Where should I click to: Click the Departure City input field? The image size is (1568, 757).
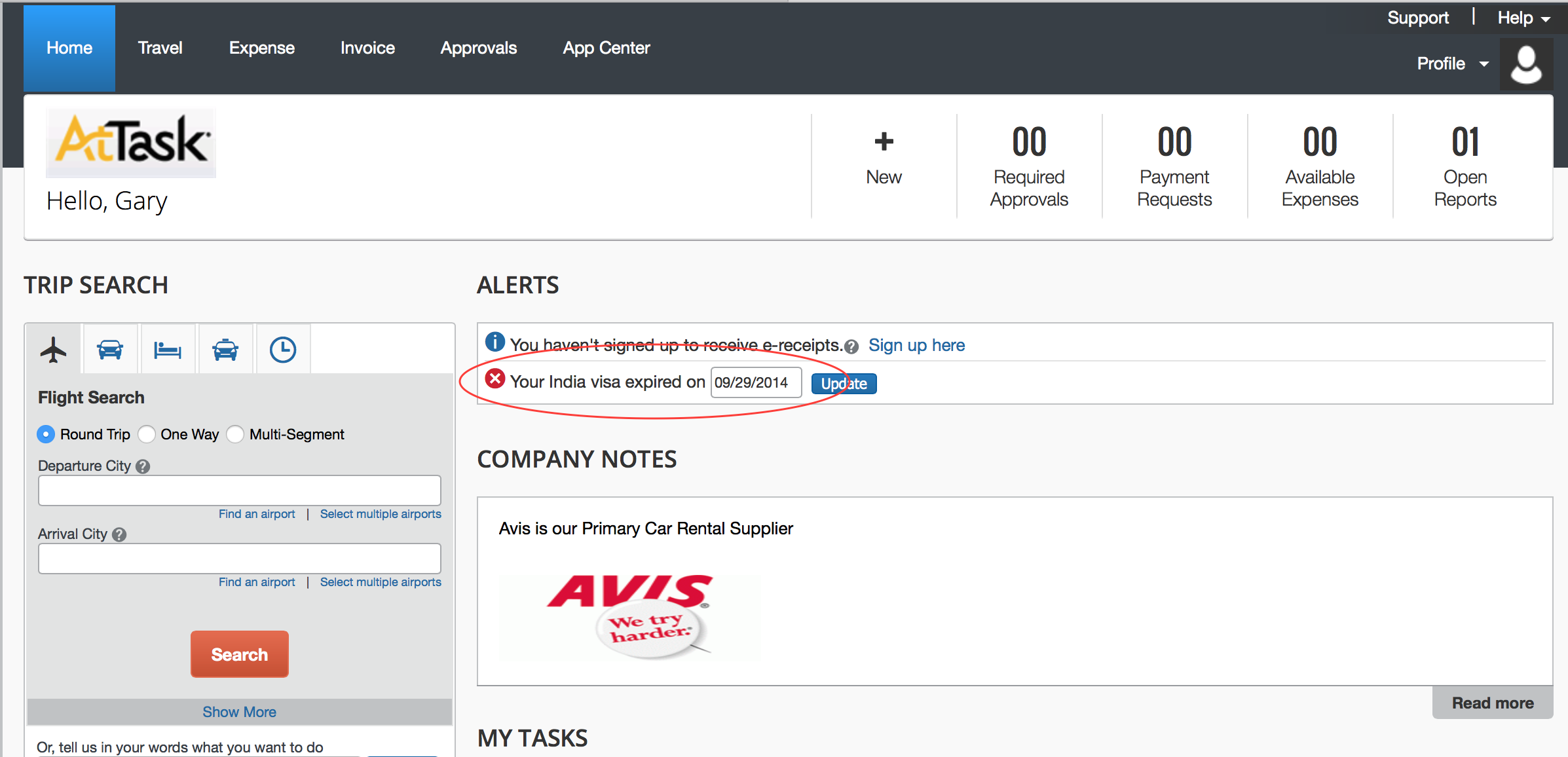(x=240, y=490)
